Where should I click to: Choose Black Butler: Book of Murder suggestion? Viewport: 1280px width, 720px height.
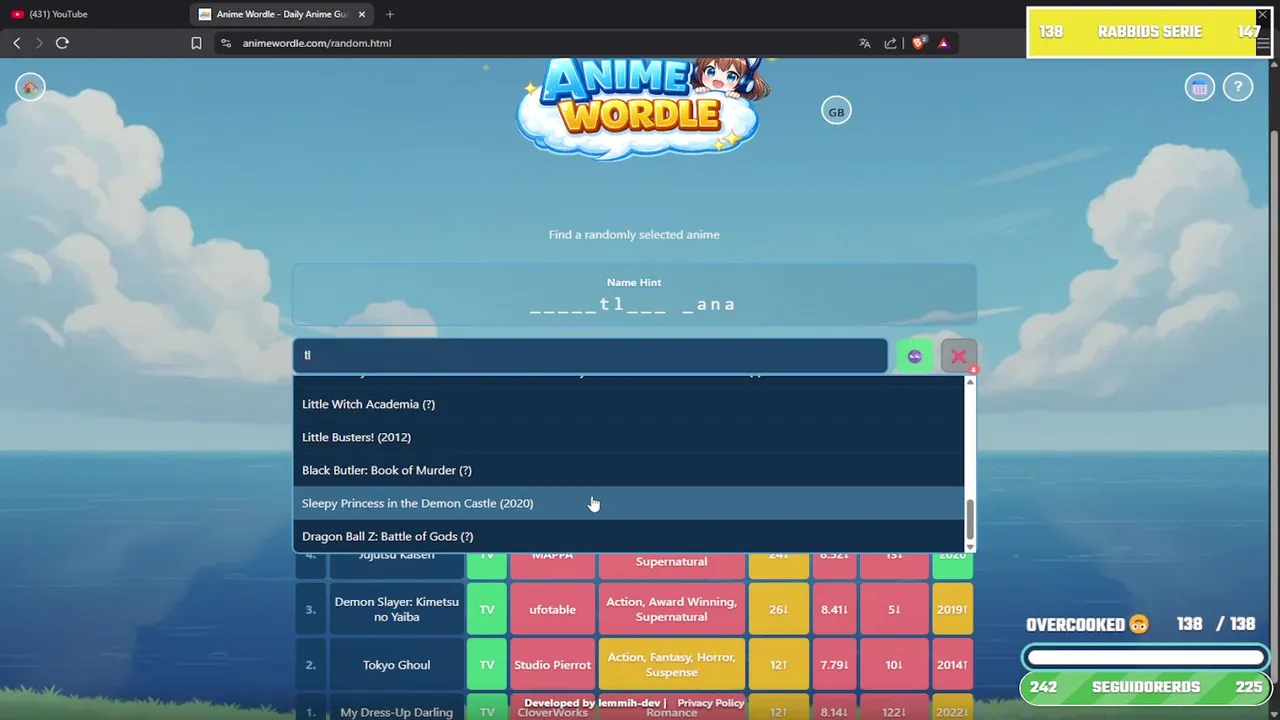coord(628,470)
